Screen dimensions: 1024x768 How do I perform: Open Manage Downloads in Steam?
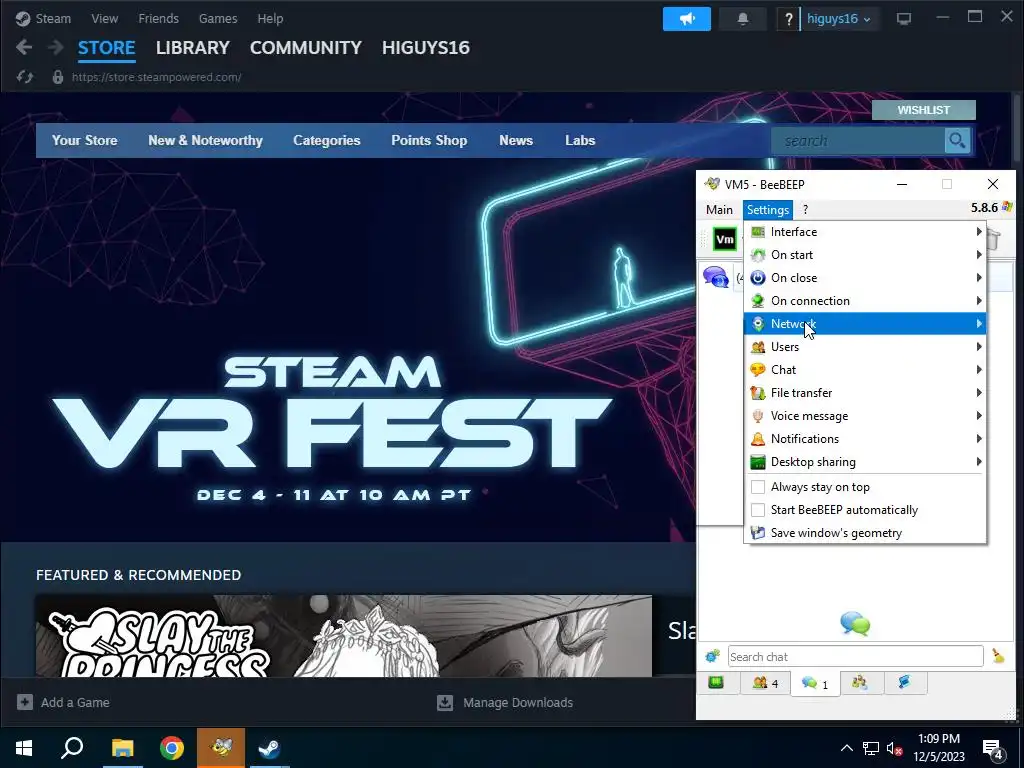pyautogui.click(x=505, y=703)
